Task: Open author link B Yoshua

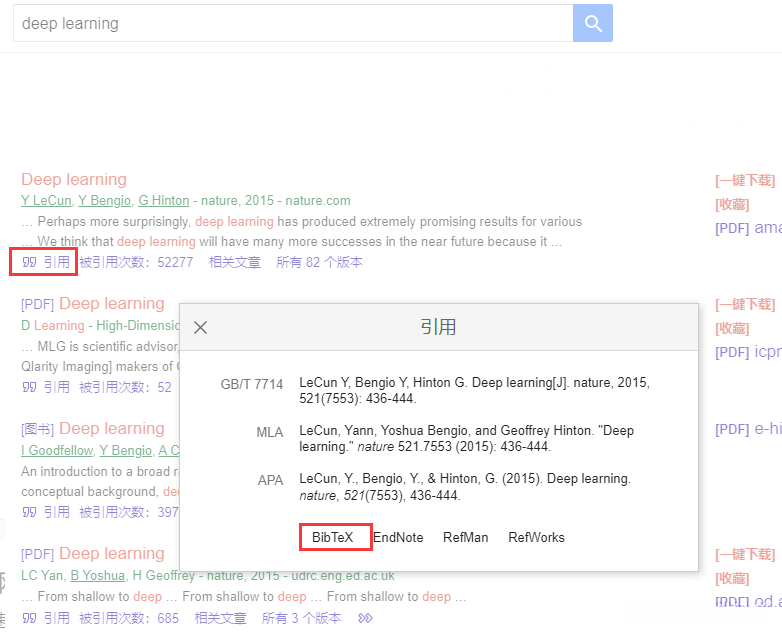Action: pyautogui.click(x=98, y=576)
